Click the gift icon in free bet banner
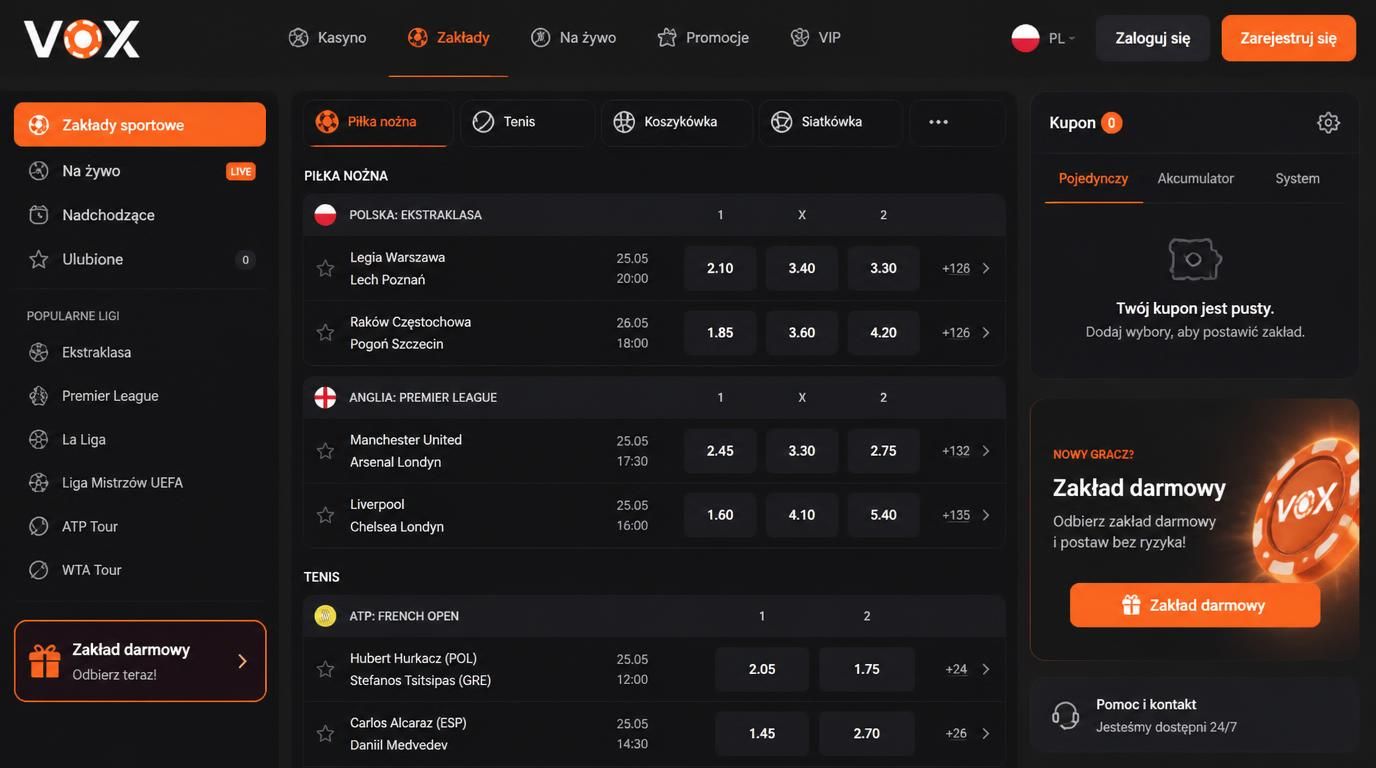This screenshot has width=1376, height=768. tap(45, 661)
